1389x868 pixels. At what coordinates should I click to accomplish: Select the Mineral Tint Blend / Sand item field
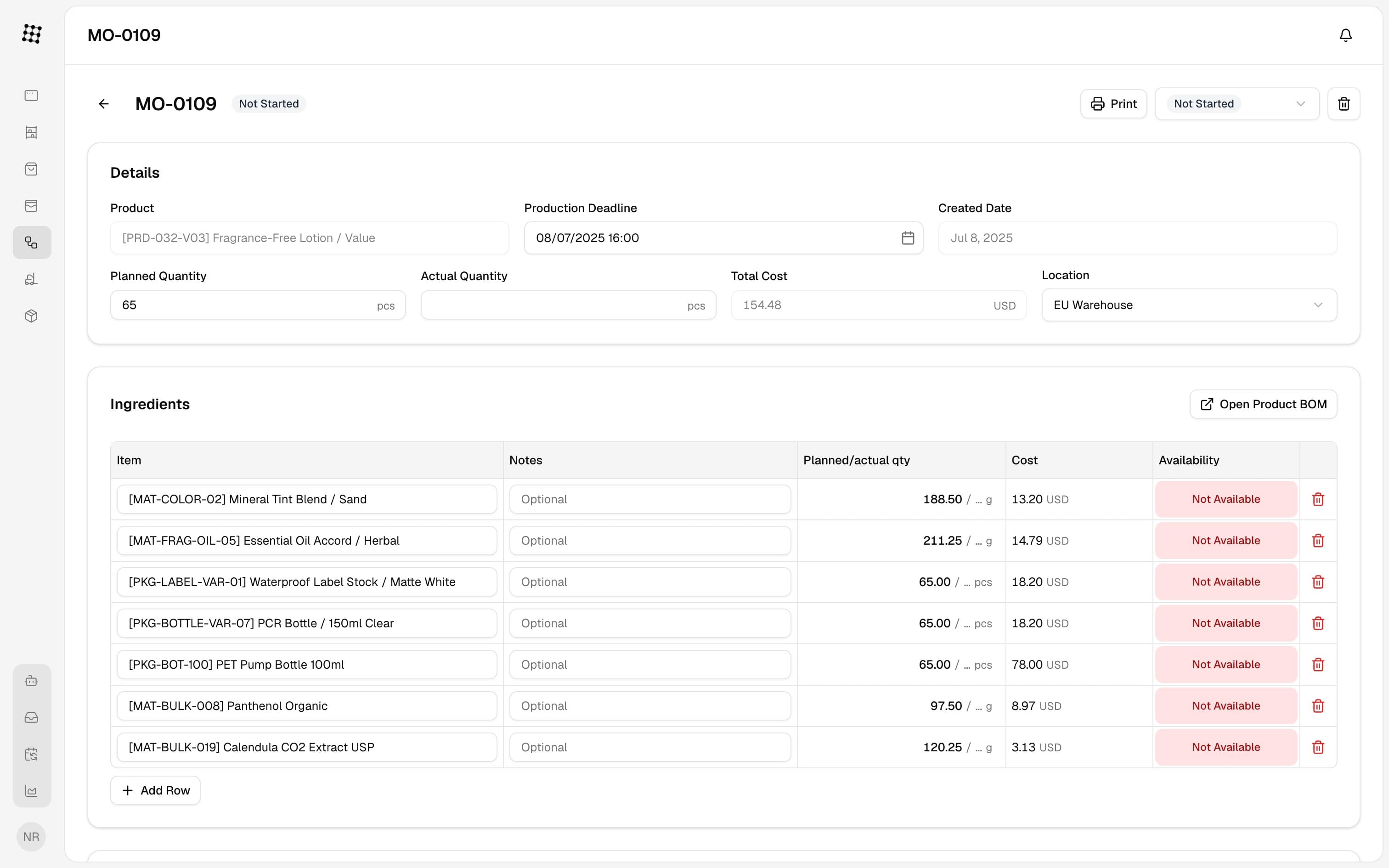pos(306,500)
